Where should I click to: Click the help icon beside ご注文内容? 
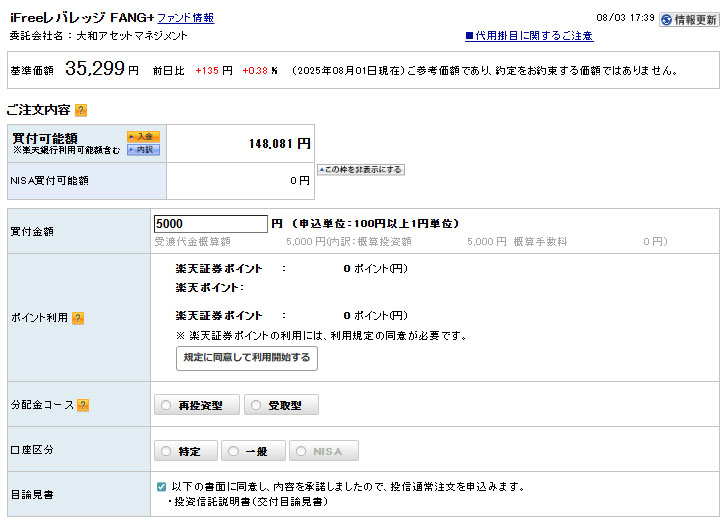pyautogui.click(x=81, y=111)
